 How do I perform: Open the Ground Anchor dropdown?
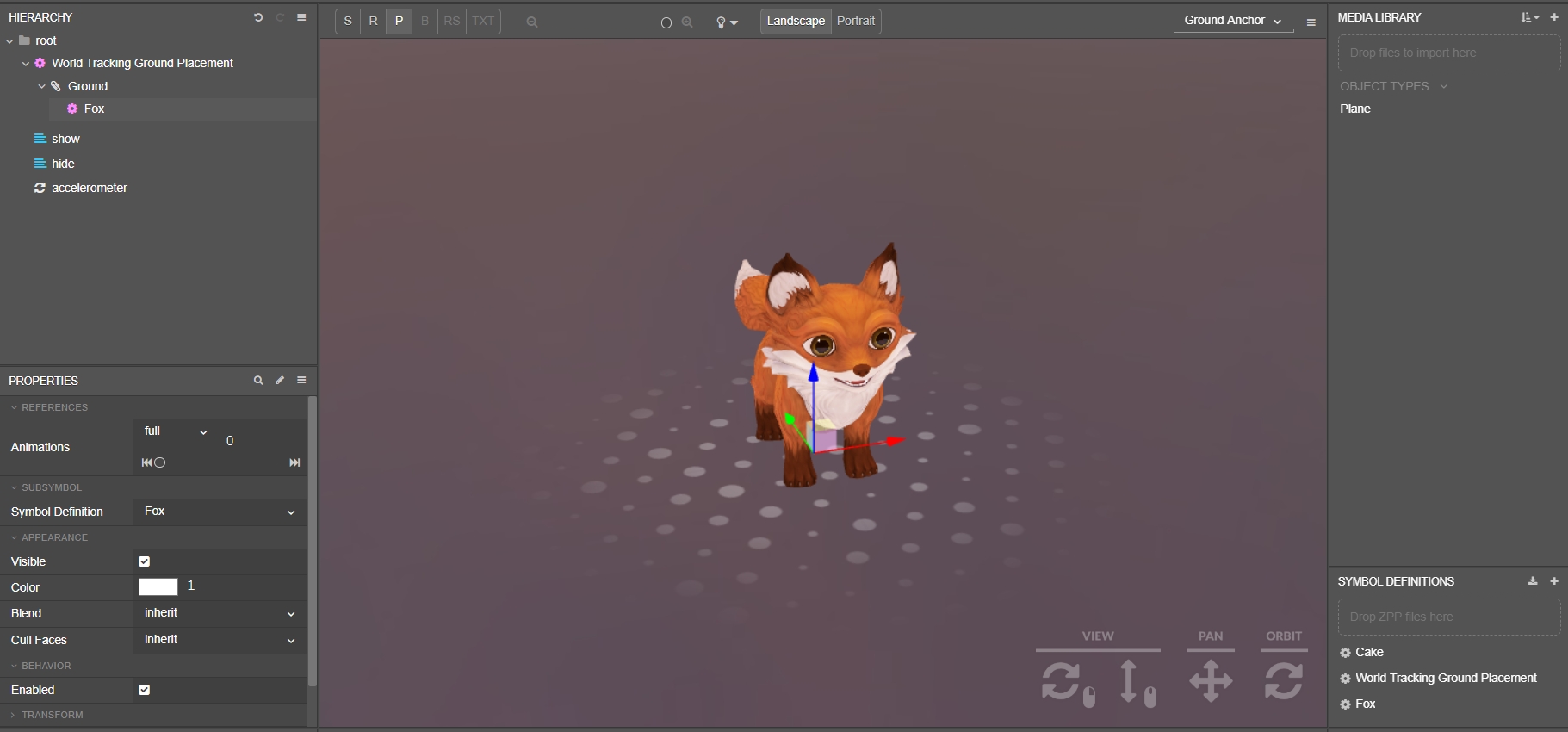point(1232,21)
